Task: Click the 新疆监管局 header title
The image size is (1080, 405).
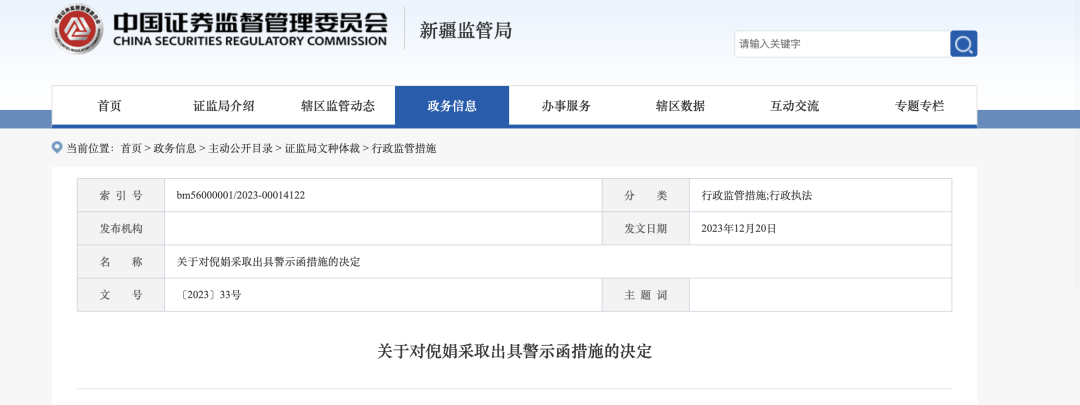Action: tap(465, 31)
